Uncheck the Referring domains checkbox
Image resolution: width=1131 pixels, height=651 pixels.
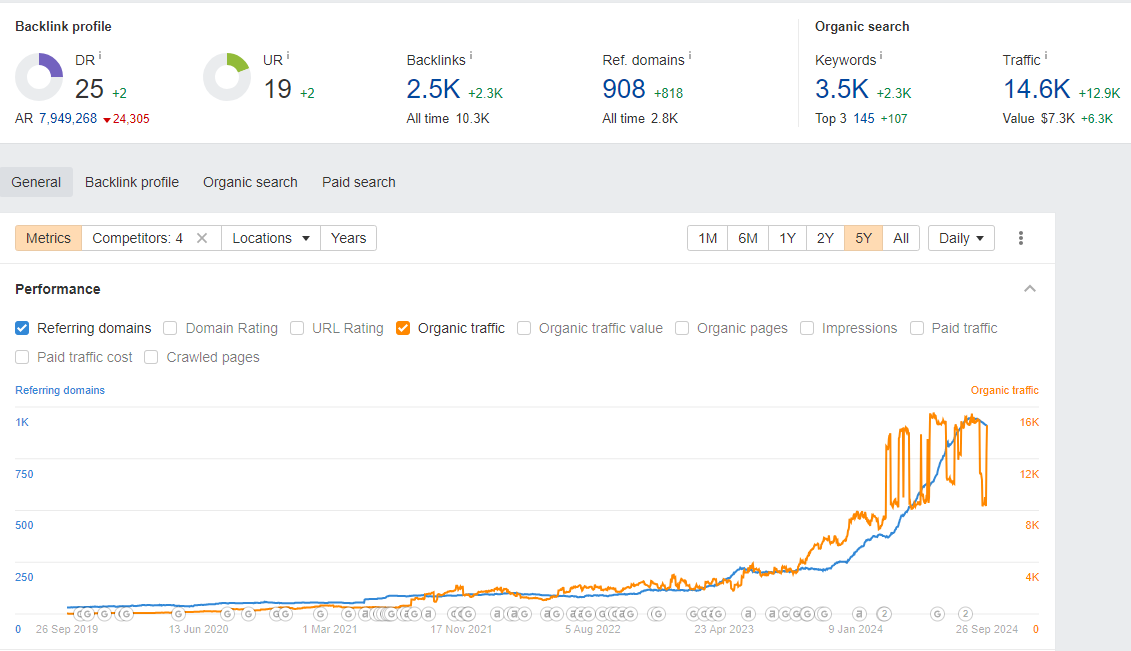tap(23, 328)
